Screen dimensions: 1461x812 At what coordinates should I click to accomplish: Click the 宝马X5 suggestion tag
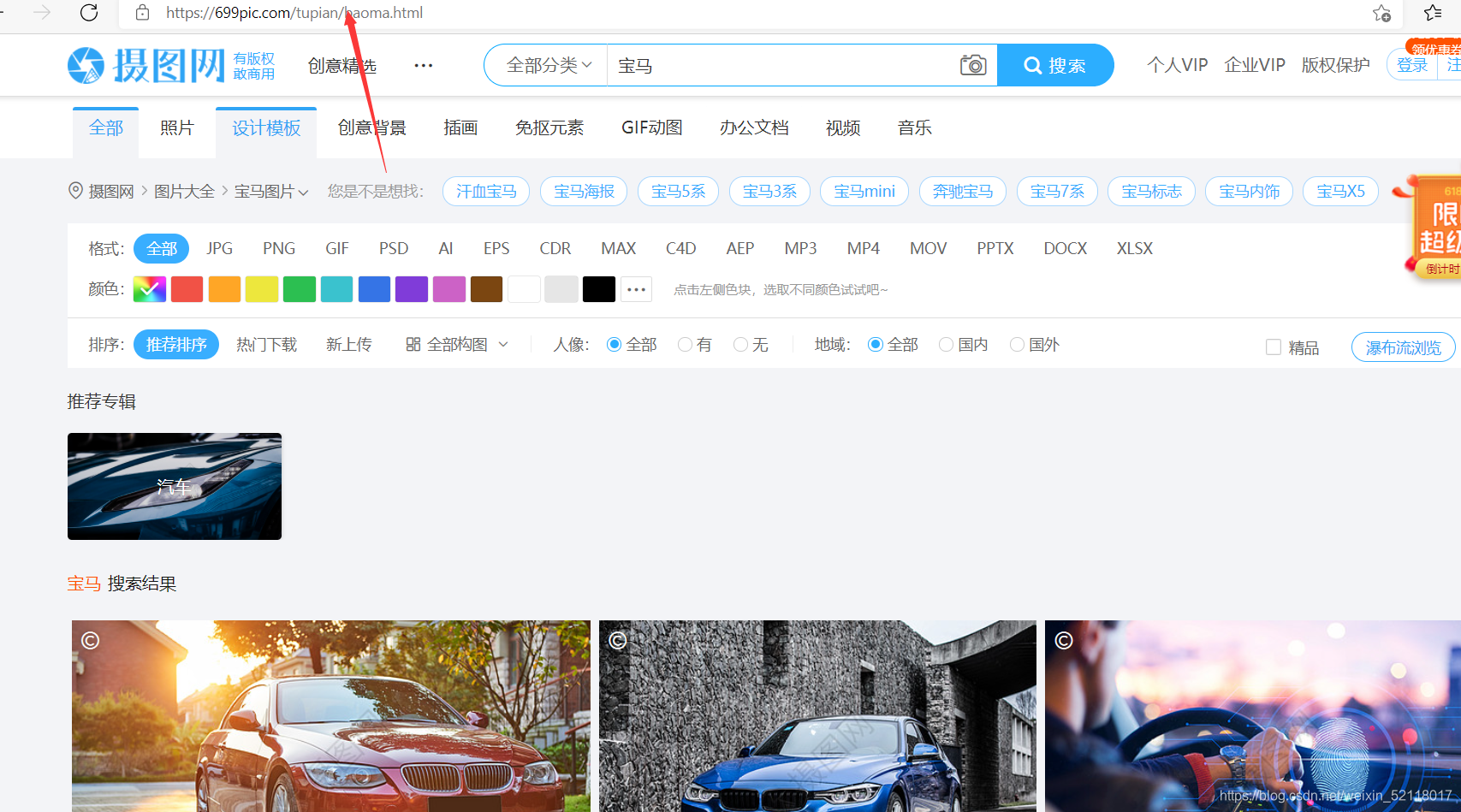point(1340,192)
